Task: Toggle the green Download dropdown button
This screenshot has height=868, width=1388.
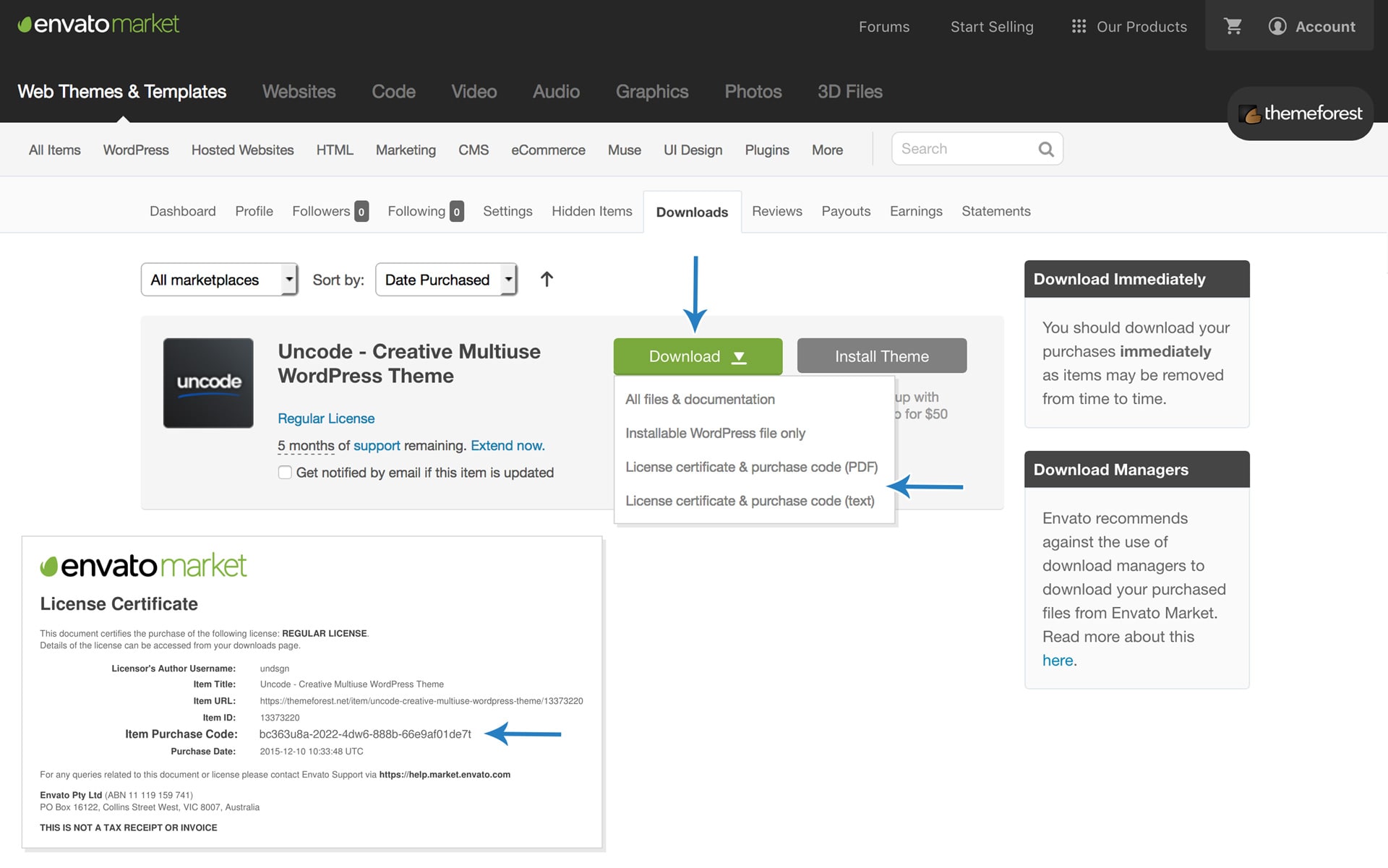Action: click(698, 356)
